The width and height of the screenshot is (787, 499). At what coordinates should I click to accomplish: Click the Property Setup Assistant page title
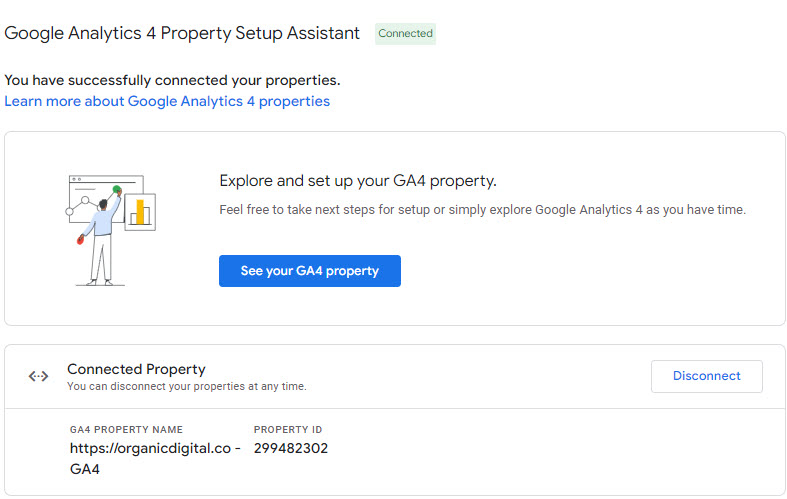182,33
